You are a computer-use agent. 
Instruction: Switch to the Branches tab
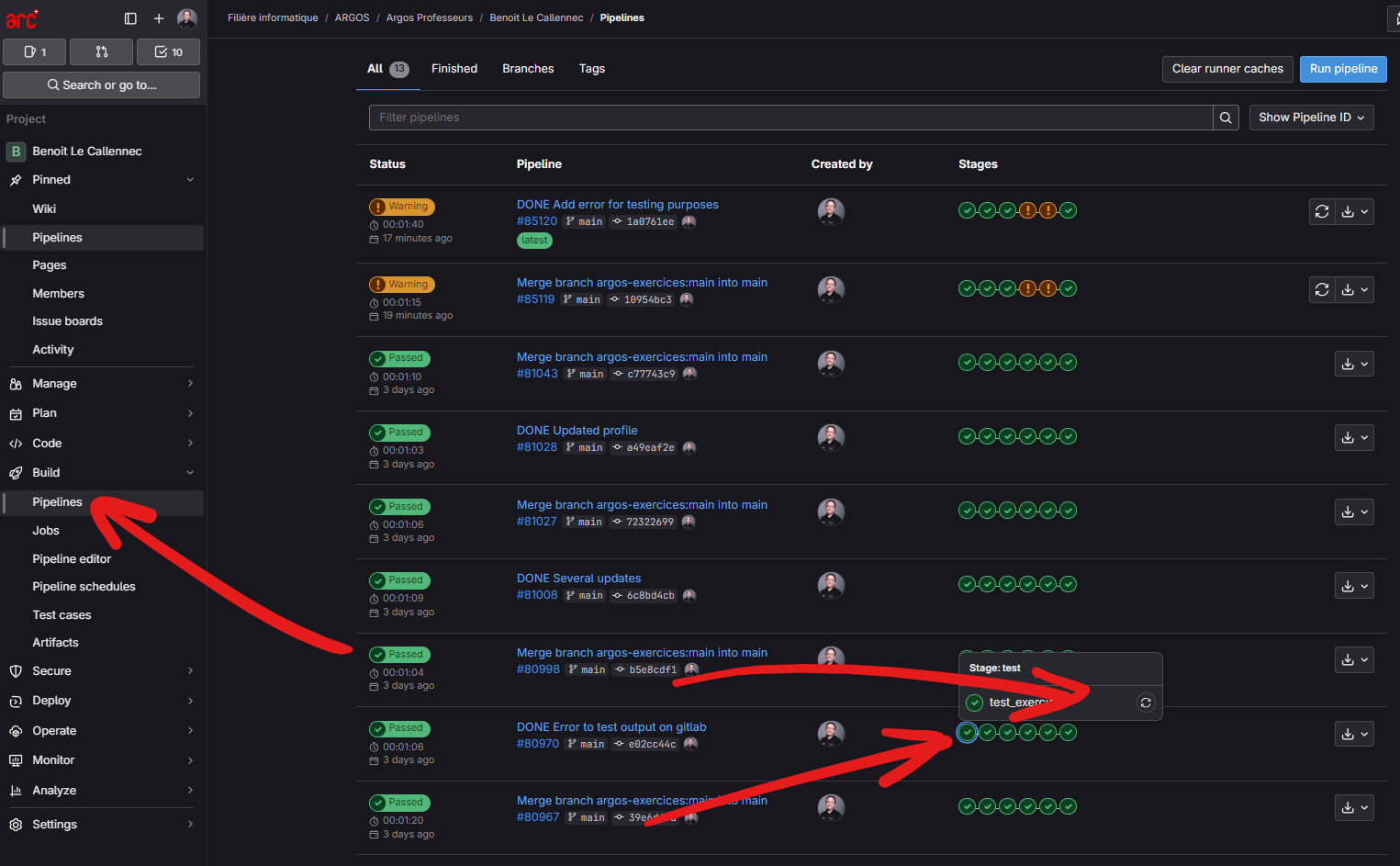point(528,69)
